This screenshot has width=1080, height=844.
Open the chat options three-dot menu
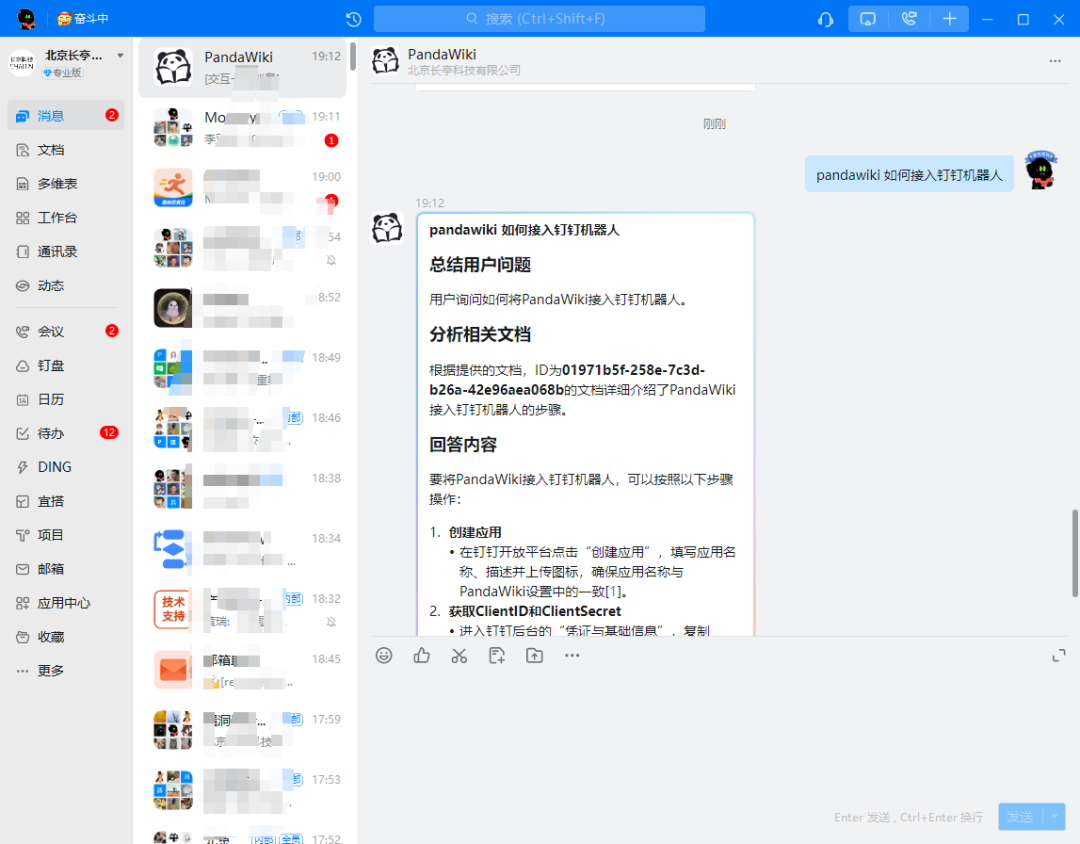click(x=1055, y=61)
